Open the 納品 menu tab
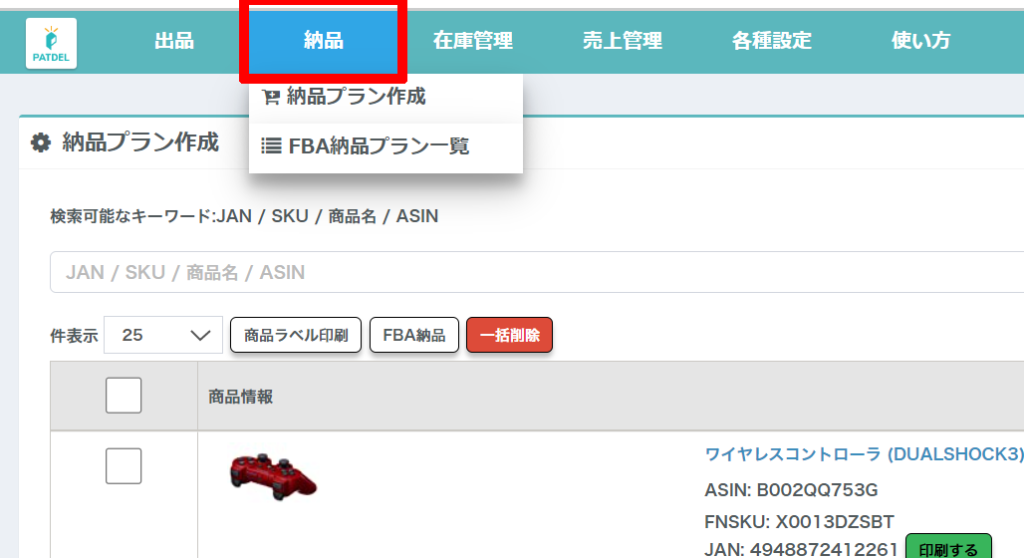Image resolution: width=1024 pixels, height=558 pixels. [323, 41]
